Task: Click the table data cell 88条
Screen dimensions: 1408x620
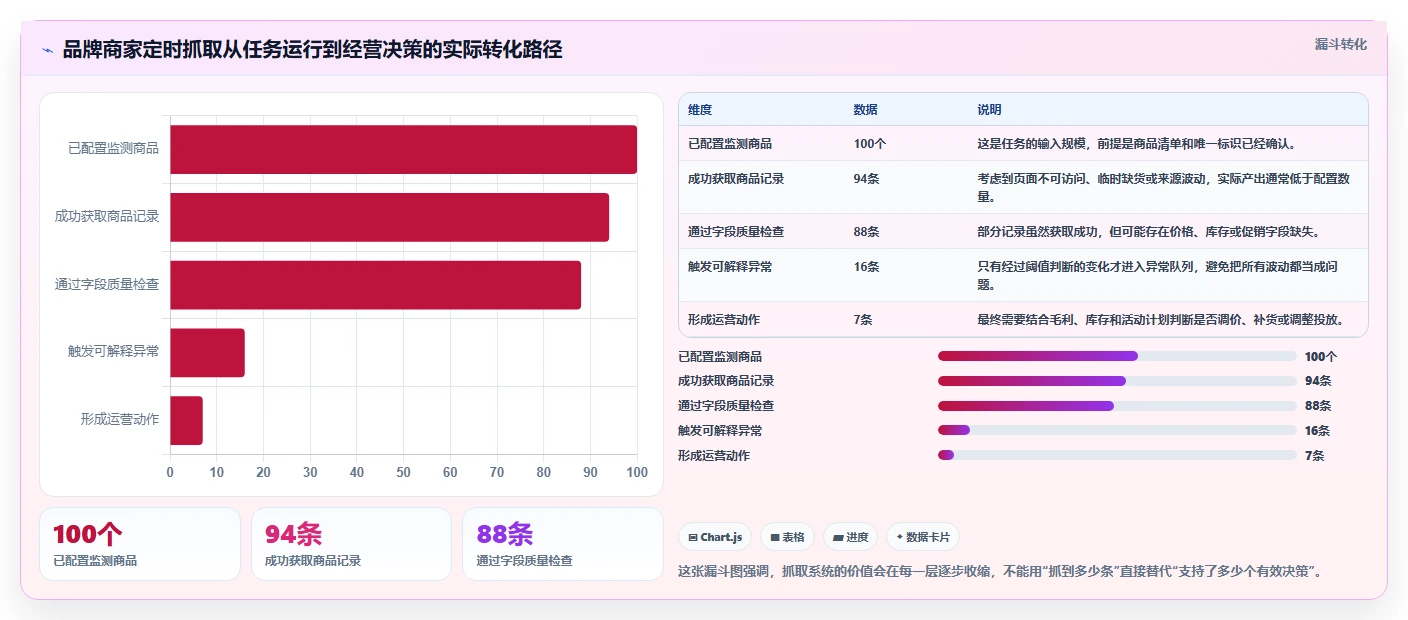Action: click(x=866, y=232)
